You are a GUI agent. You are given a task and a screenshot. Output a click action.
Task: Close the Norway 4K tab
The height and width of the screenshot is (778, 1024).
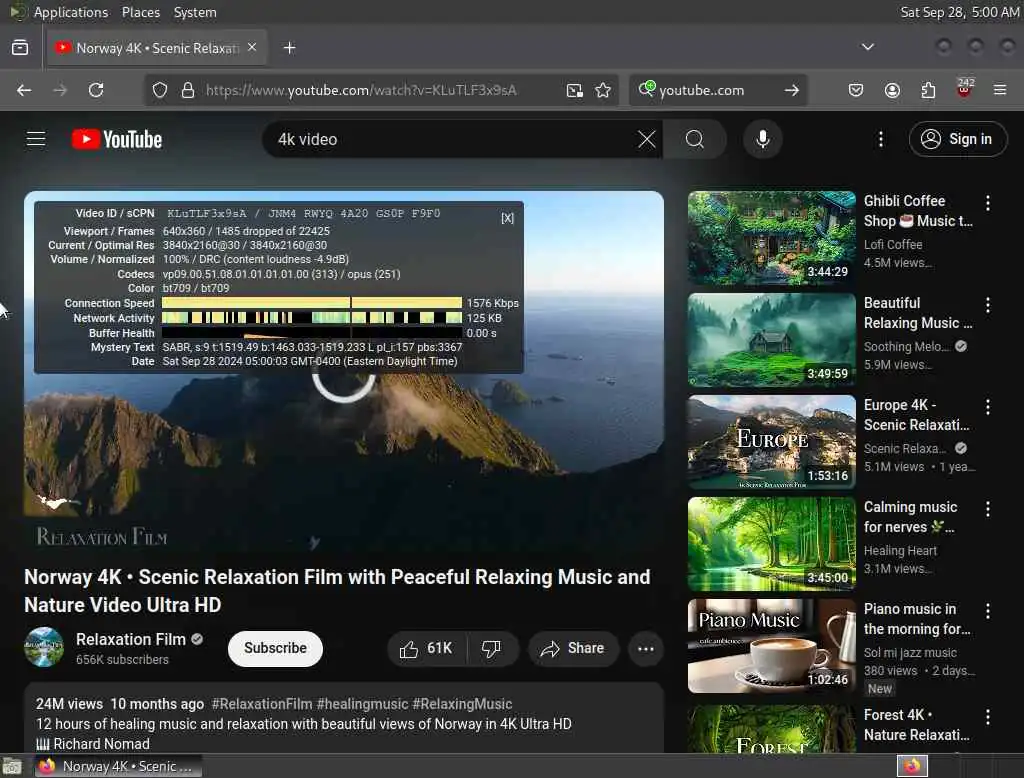pos(252,47)
